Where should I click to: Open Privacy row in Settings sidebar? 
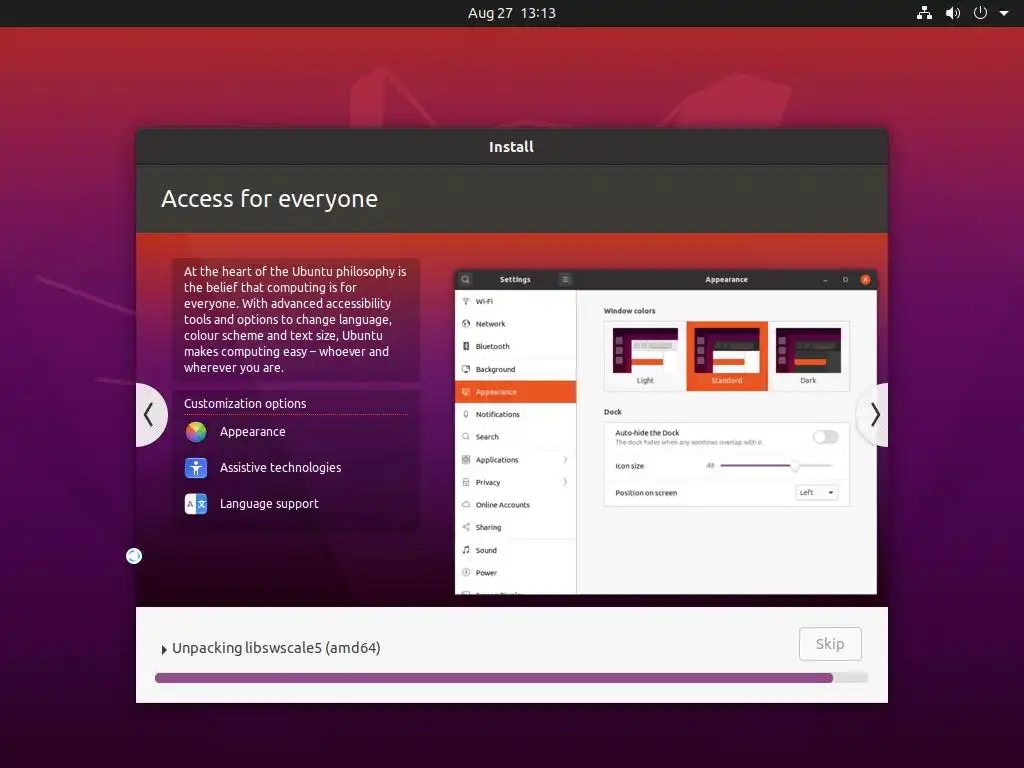(515, 483)
